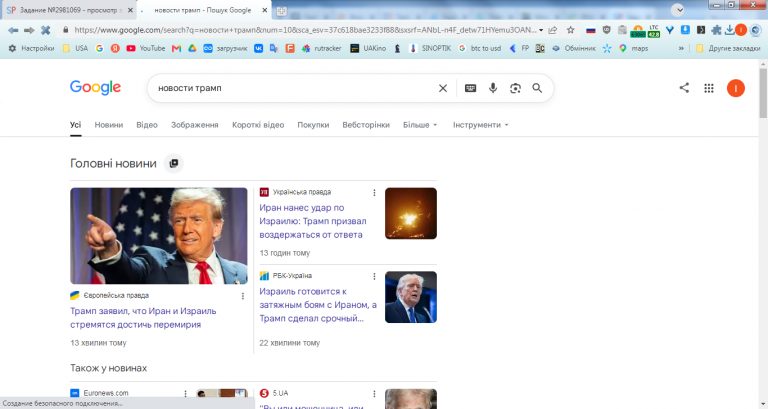
Task: Show hidden bookmarks with the double chevron
Action: click(x=681, y=48)
